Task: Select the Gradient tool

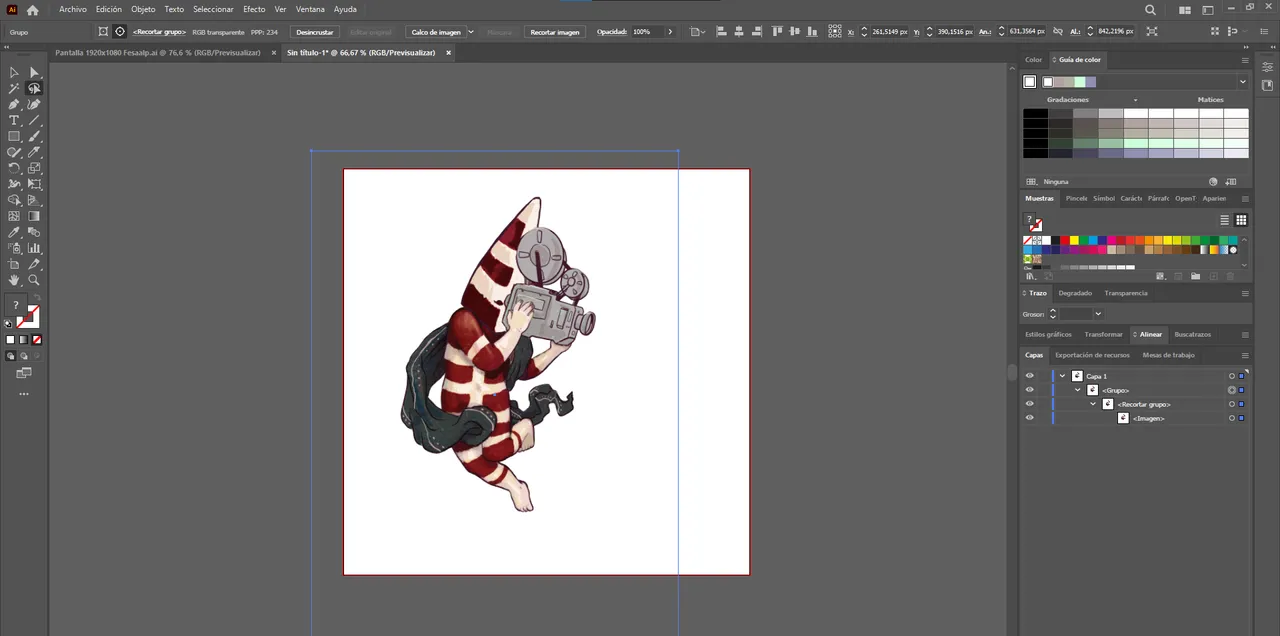Action: [x=34, y=216]
